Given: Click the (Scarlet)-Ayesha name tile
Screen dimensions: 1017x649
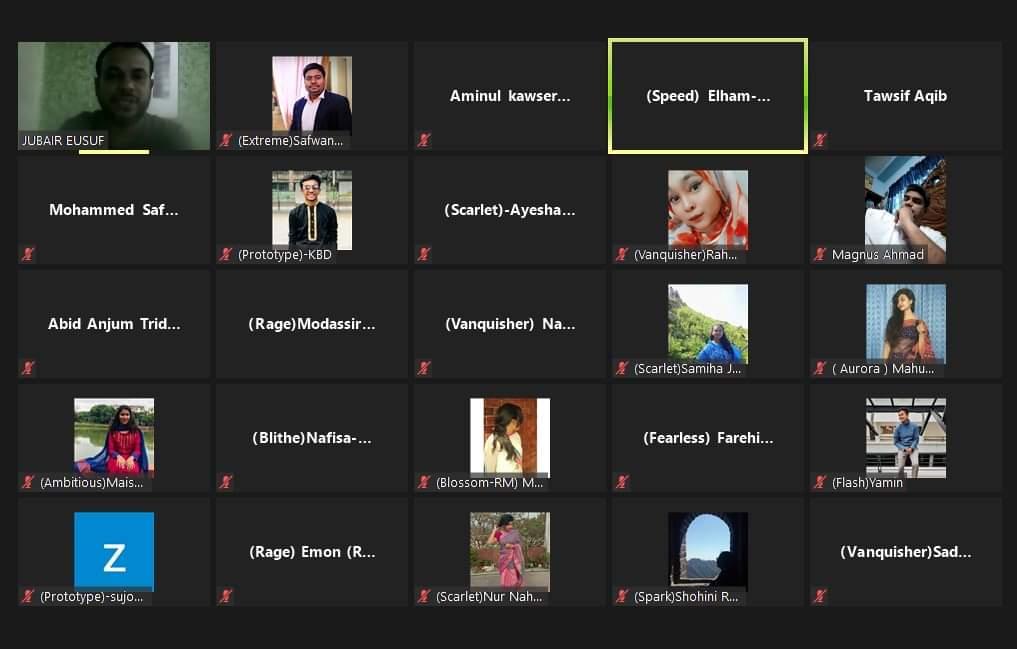Looking at the screenshot, I should pos(510,210).
